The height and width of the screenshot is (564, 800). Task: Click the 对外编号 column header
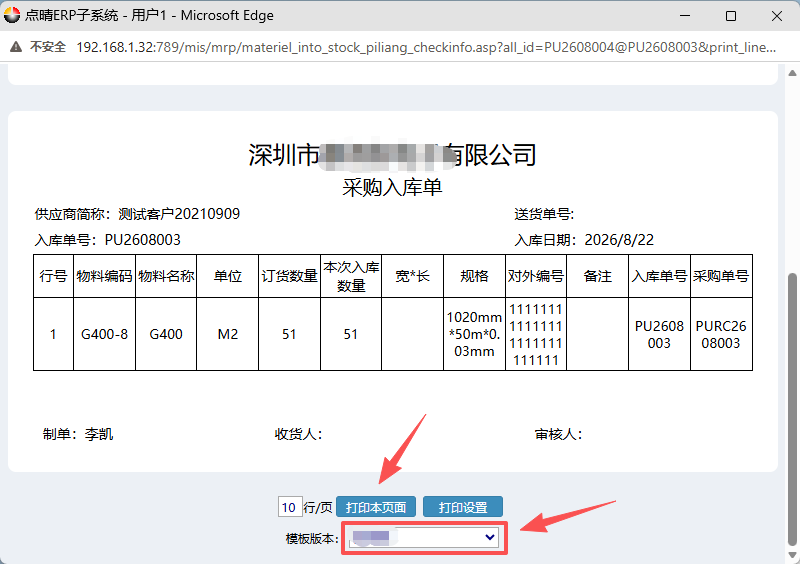(536, 276)
